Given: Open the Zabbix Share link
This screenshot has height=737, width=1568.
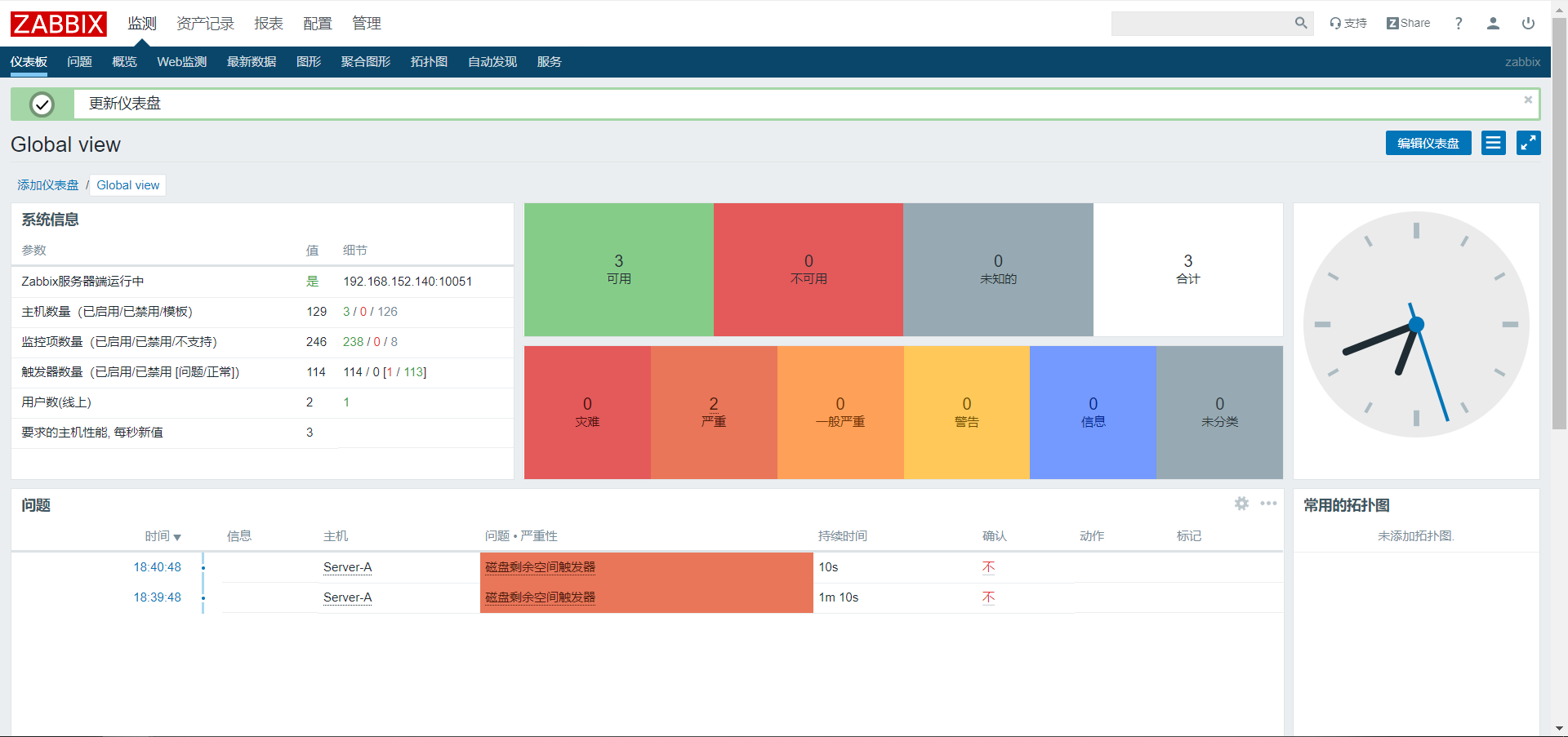Looking at the screenshot, I should click(1408, 23).
